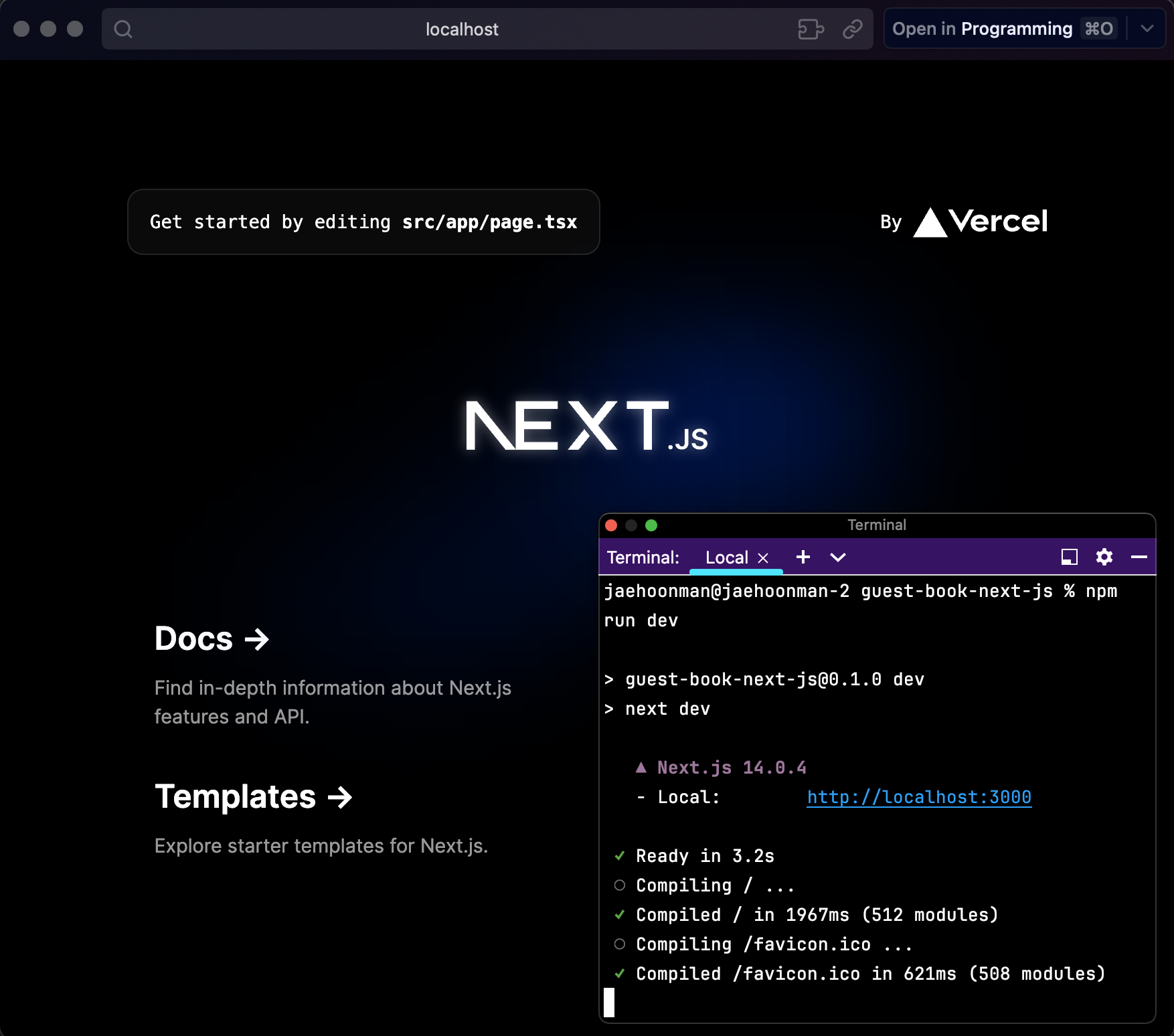Open http://localhost:3000 link in terminal

point(919,797)
